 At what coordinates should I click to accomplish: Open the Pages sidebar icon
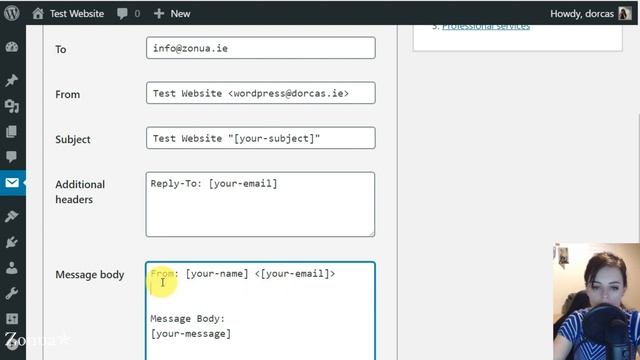point(12,131)
